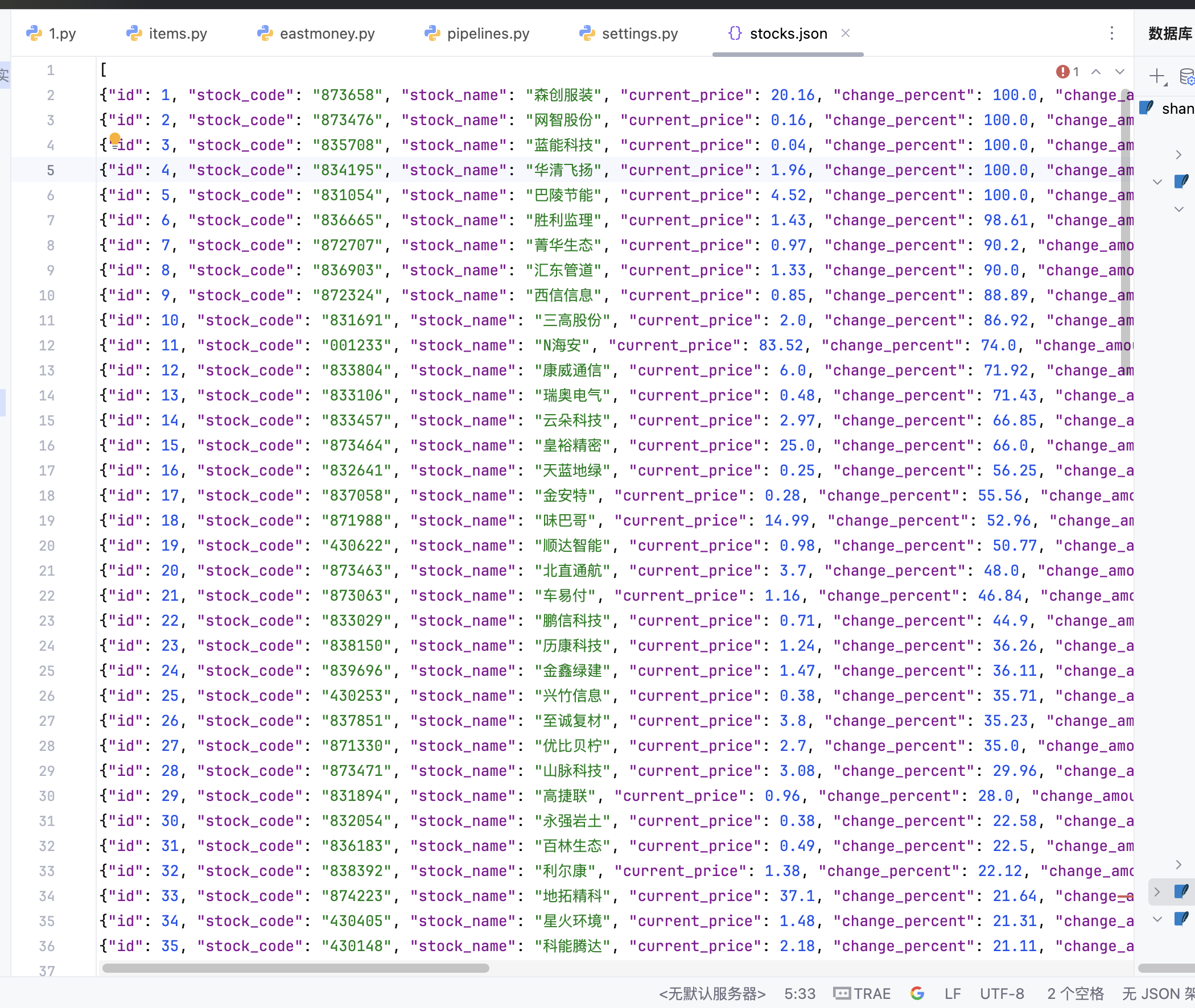Click the TRAE status bar widget

pyautogui.click(x=862, y=993)
